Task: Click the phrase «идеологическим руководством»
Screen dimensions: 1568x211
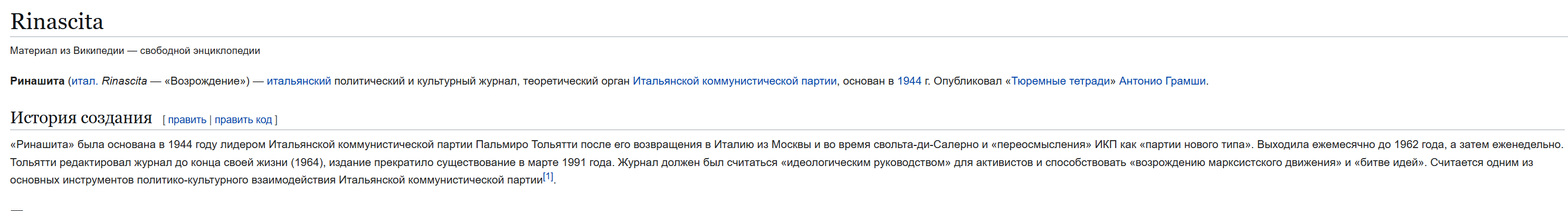Action: click(x=865, y=162)
